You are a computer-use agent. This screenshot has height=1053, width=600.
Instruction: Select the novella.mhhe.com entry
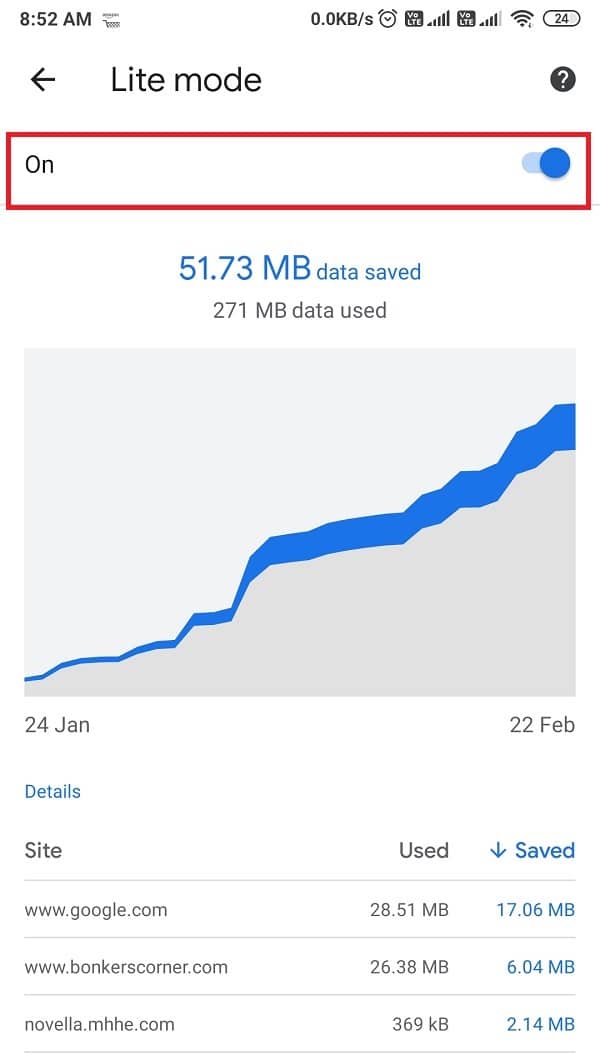(x=99, y=1024)
